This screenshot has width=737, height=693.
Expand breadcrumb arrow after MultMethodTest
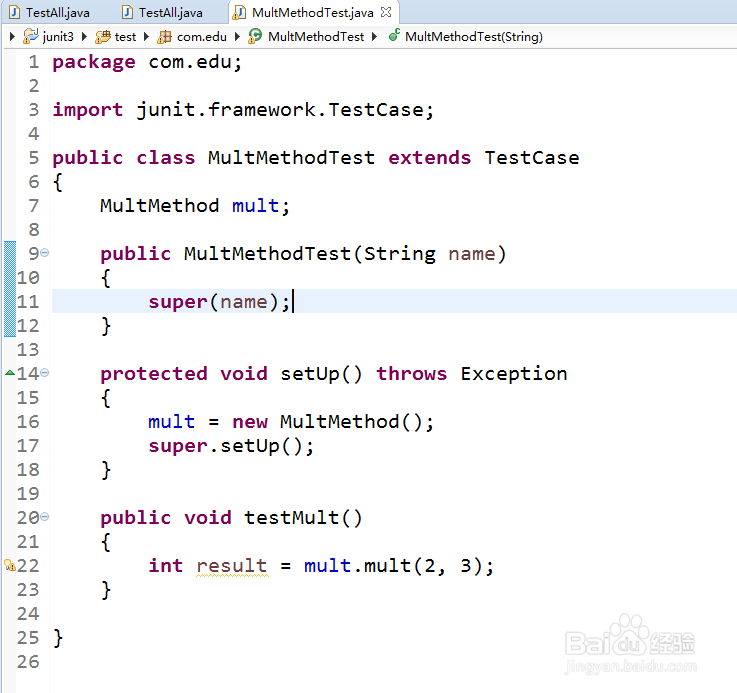pos(374,37)
